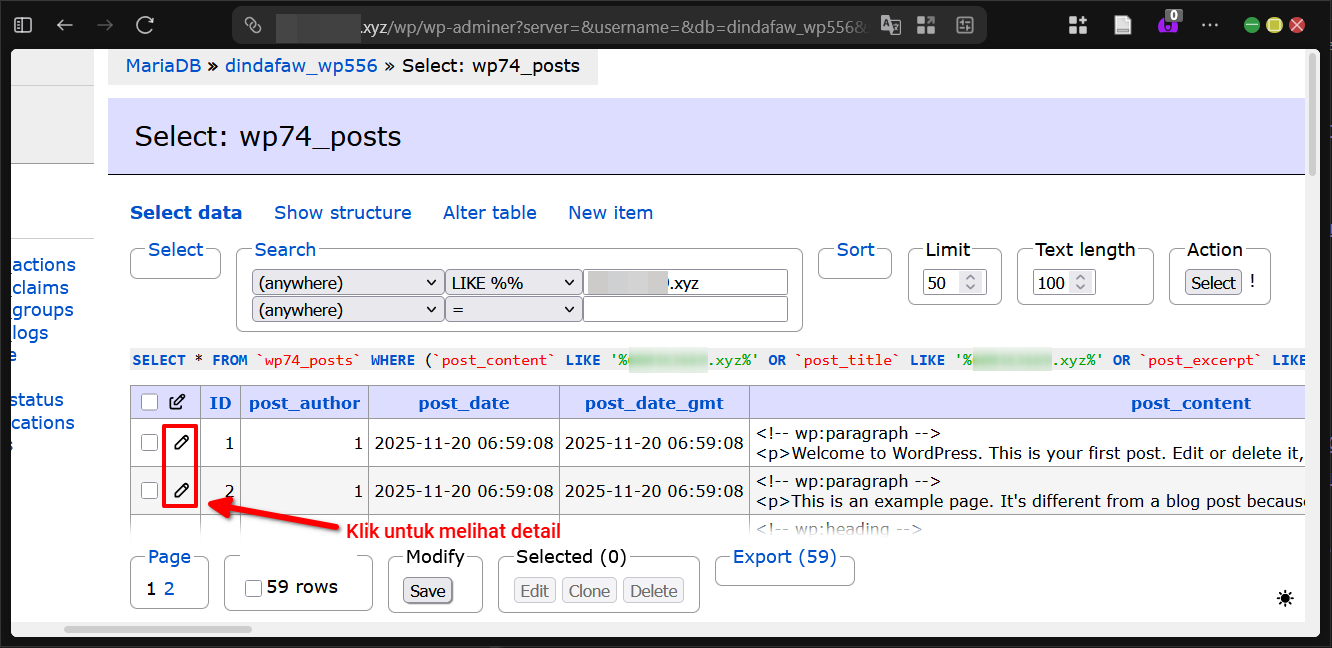The width and height of the screenshot is (1332, 648).
Task: Open the Export (59) link
Action: tap(784, 556)
